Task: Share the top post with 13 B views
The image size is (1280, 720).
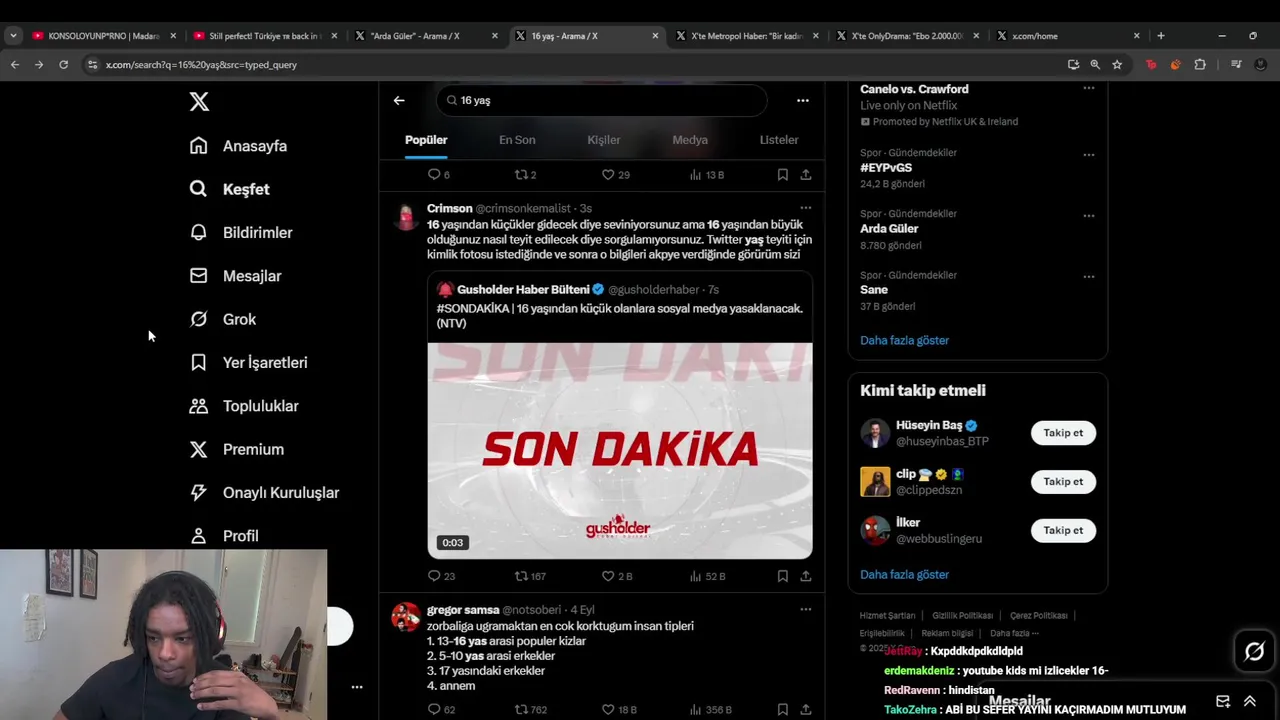Action: [805, 175]
